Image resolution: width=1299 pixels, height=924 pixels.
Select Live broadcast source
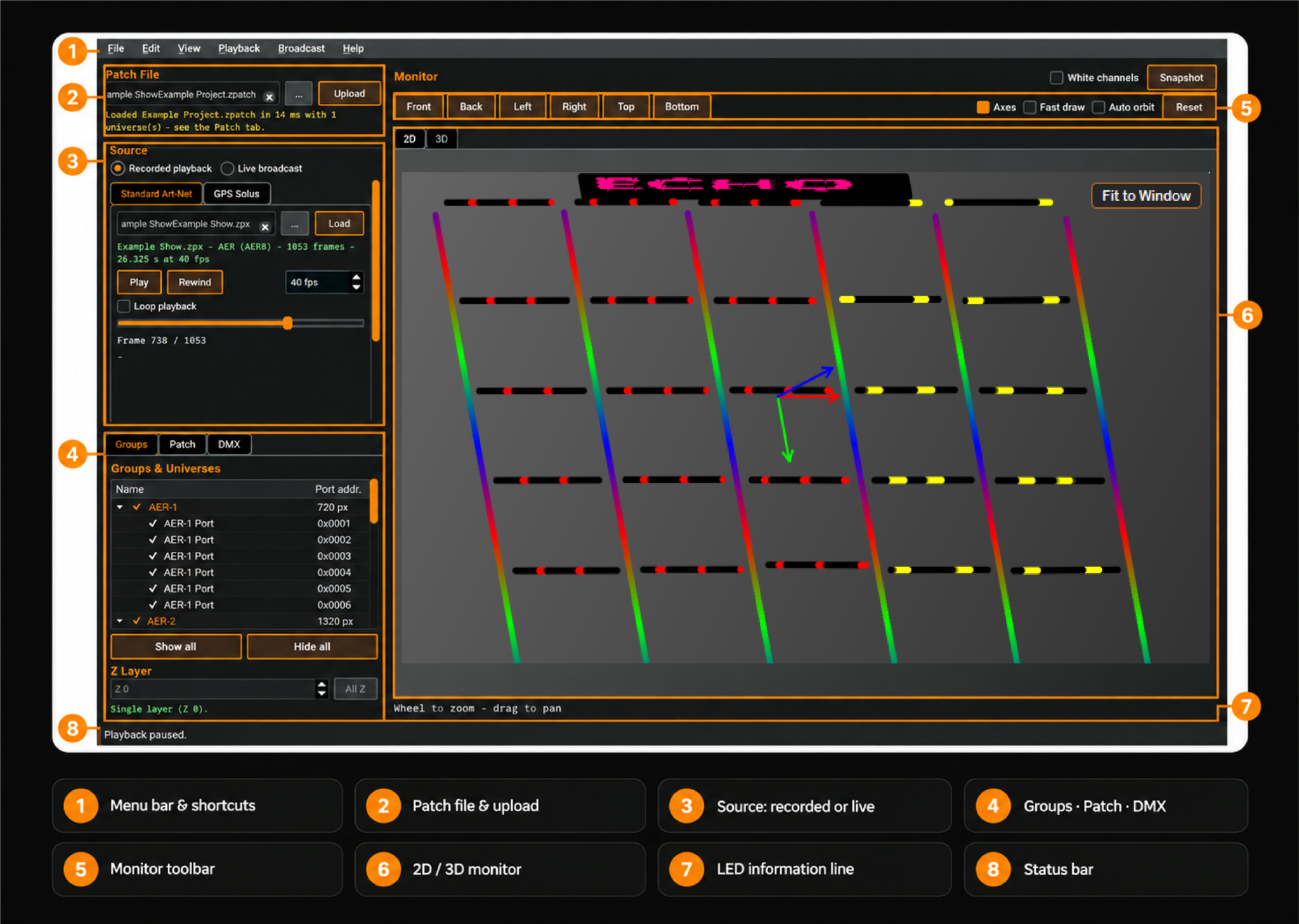coord(227,168)
